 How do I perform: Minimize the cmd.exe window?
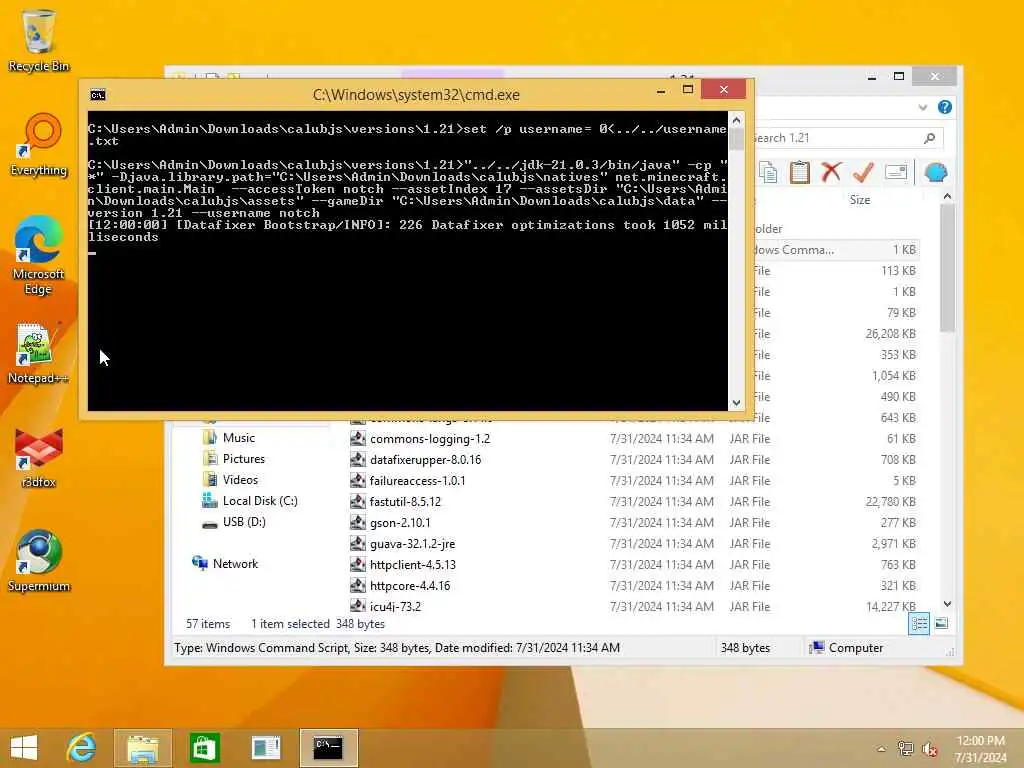click(x=661, y=90)
